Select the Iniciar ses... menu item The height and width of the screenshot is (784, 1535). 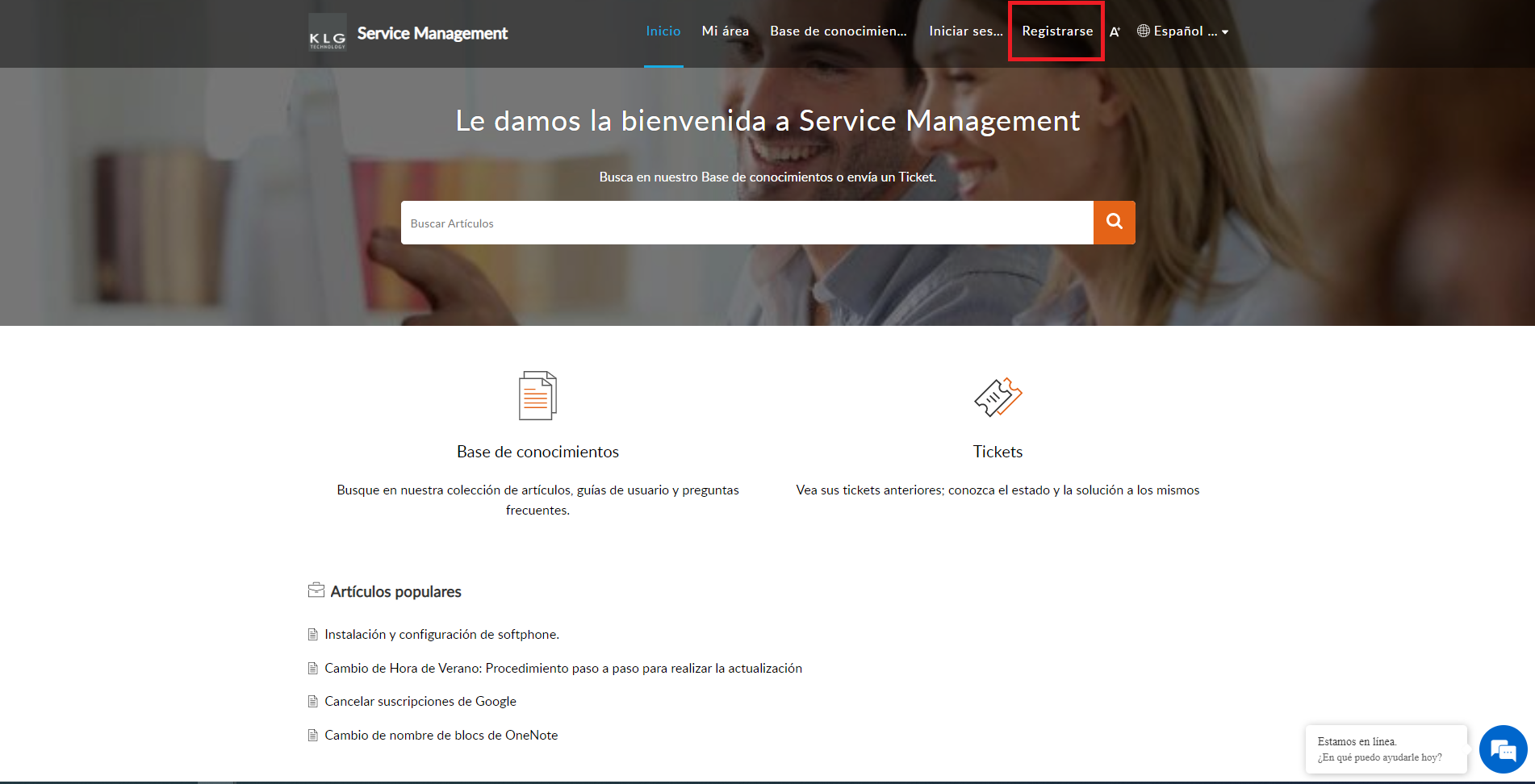[x=966, y=31]
